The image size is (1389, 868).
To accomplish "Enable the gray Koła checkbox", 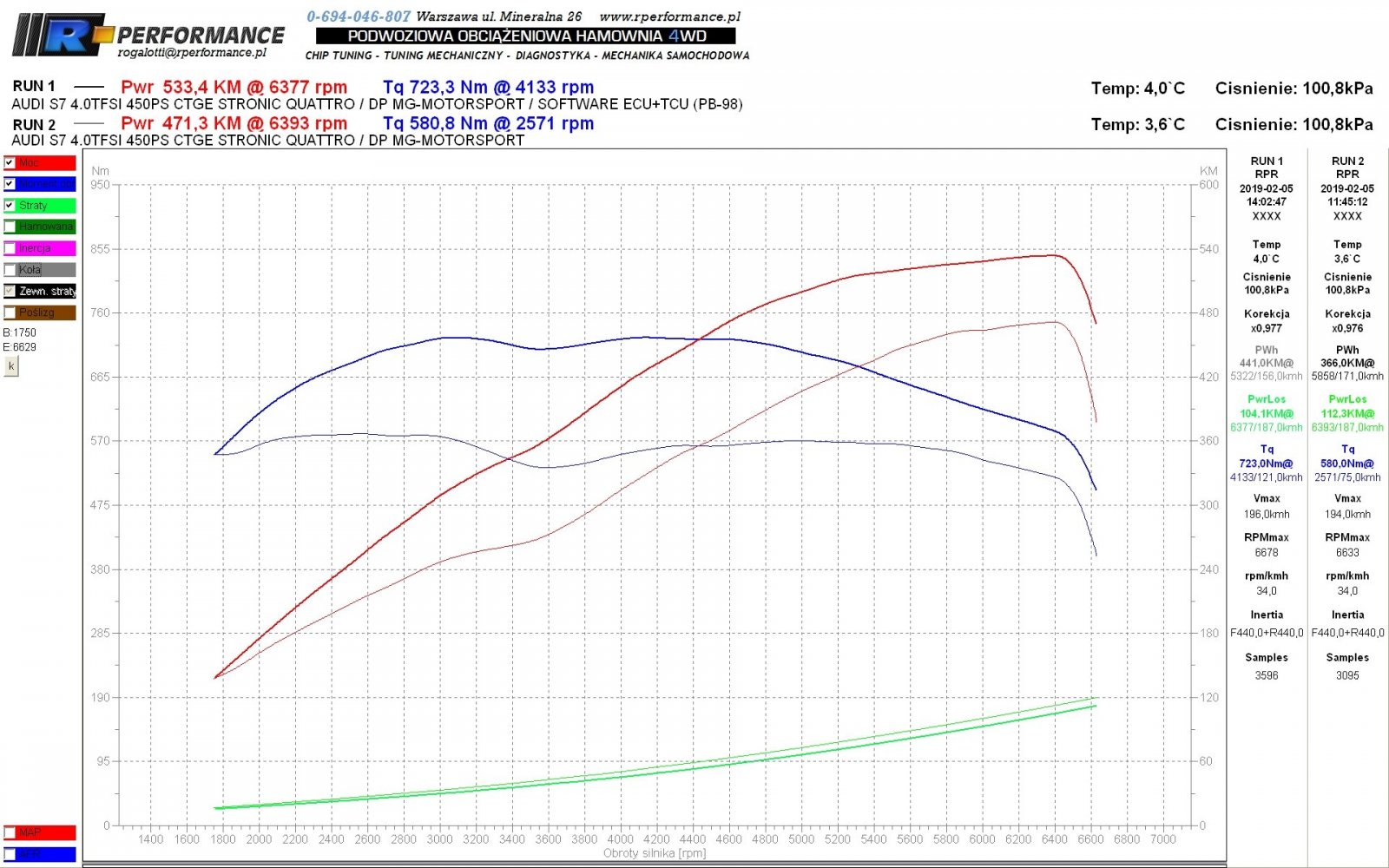I will click(x=10, y=270).
